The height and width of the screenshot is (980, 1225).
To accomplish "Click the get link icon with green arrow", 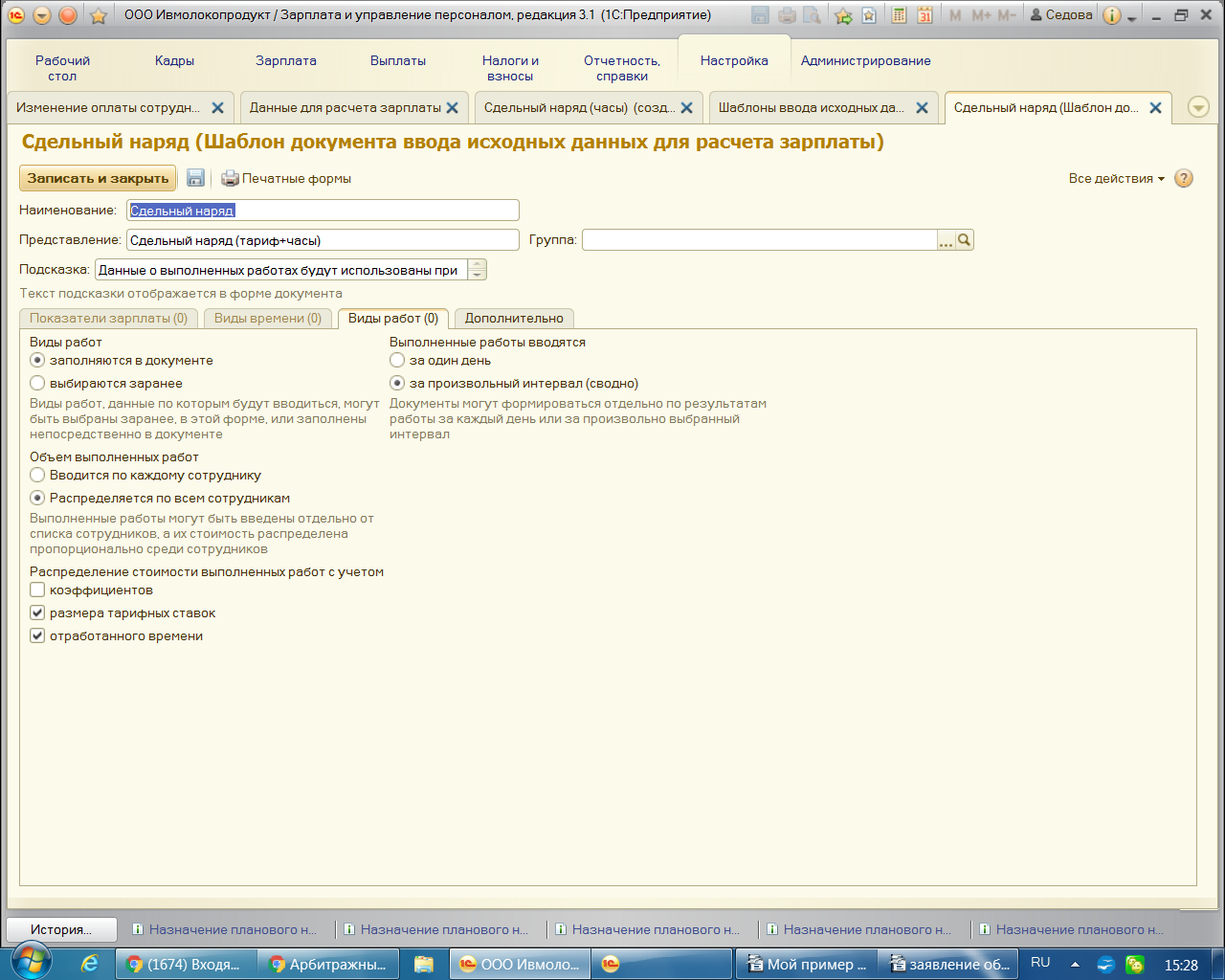I will pos(843,15).
